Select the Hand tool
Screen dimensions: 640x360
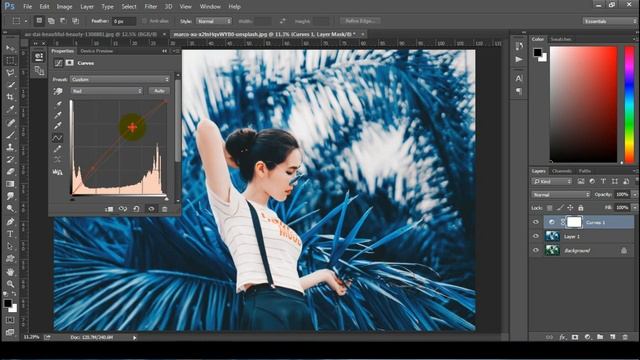[x=10, y=271]
